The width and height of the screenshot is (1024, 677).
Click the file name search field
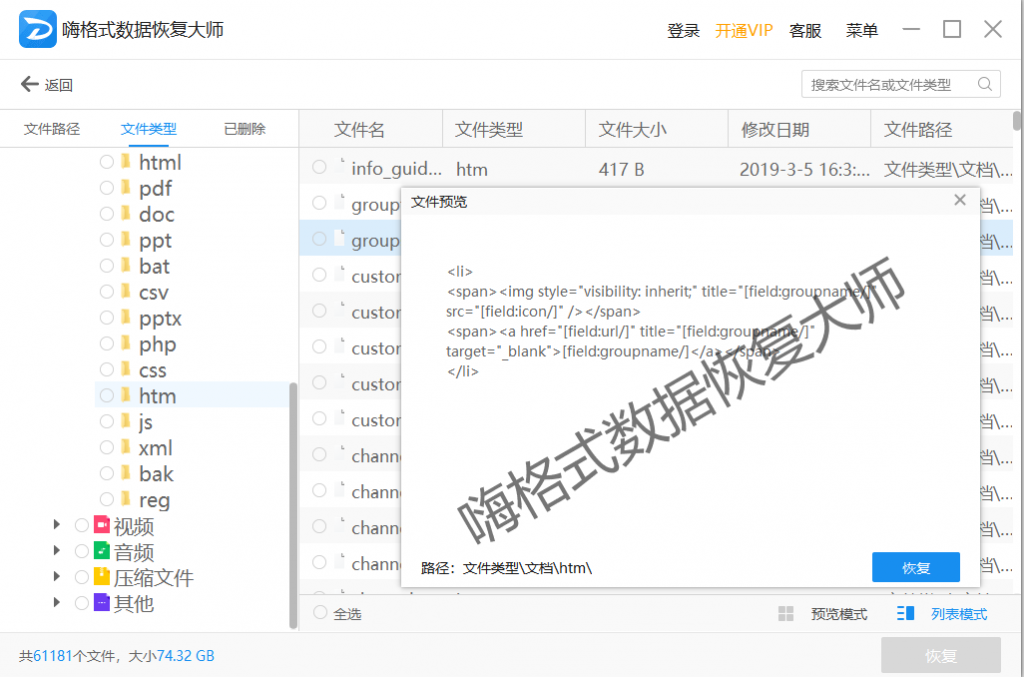[x=901, y=84]
